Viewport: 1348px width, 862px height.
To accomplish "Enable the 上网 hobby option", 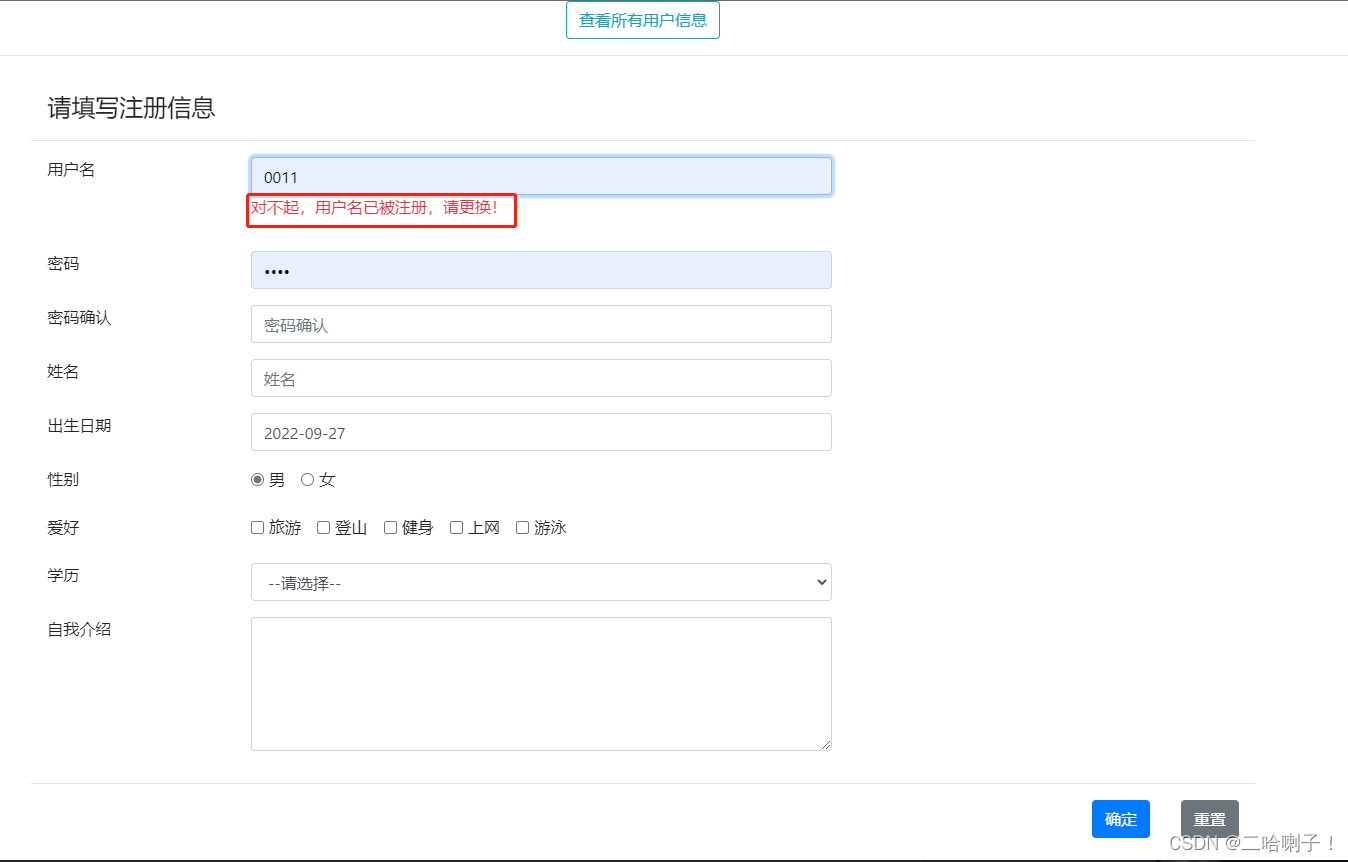I will tap(456, 527).
